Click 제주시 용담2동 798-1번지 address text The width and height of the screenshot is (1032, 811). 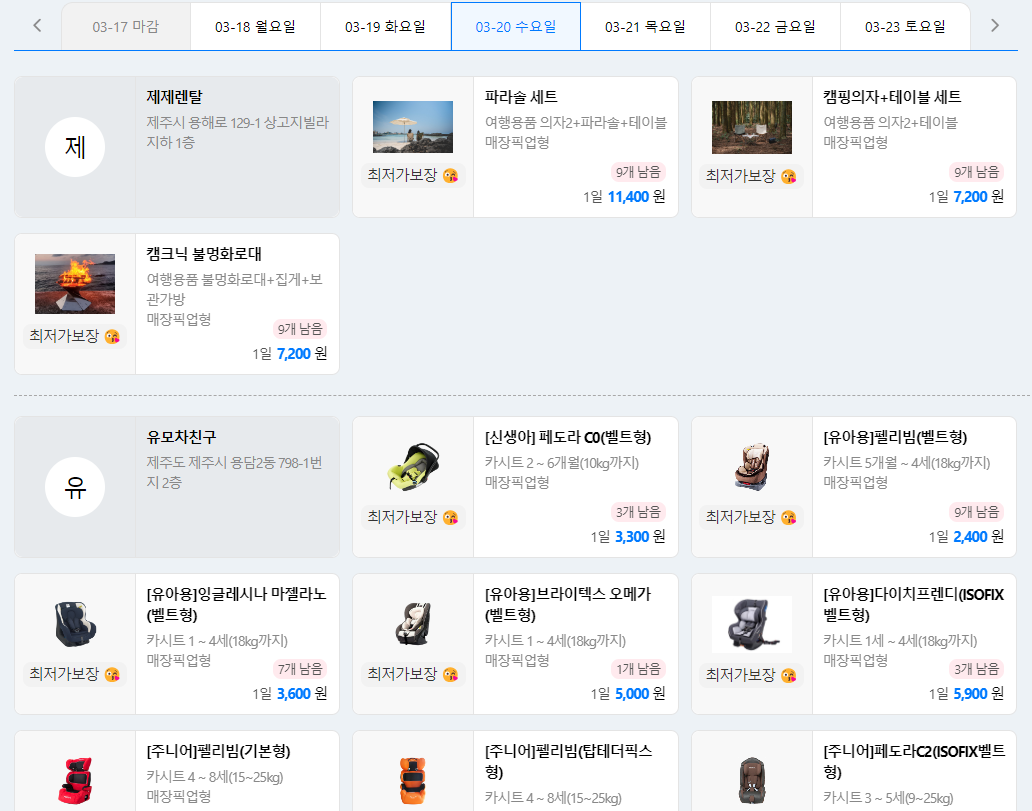click(234, 473)
